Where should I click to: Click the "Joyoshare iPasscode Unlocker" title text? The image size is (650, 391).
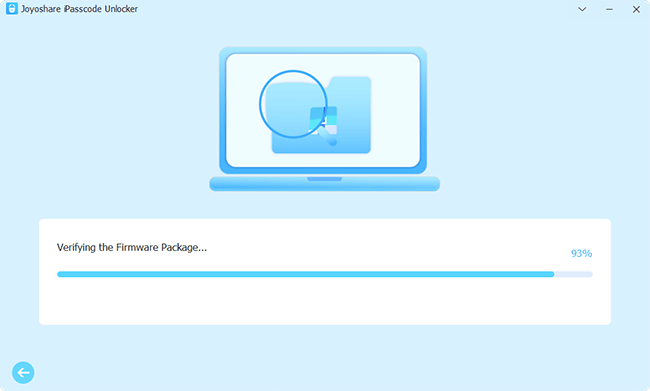(x=79, y=9)
